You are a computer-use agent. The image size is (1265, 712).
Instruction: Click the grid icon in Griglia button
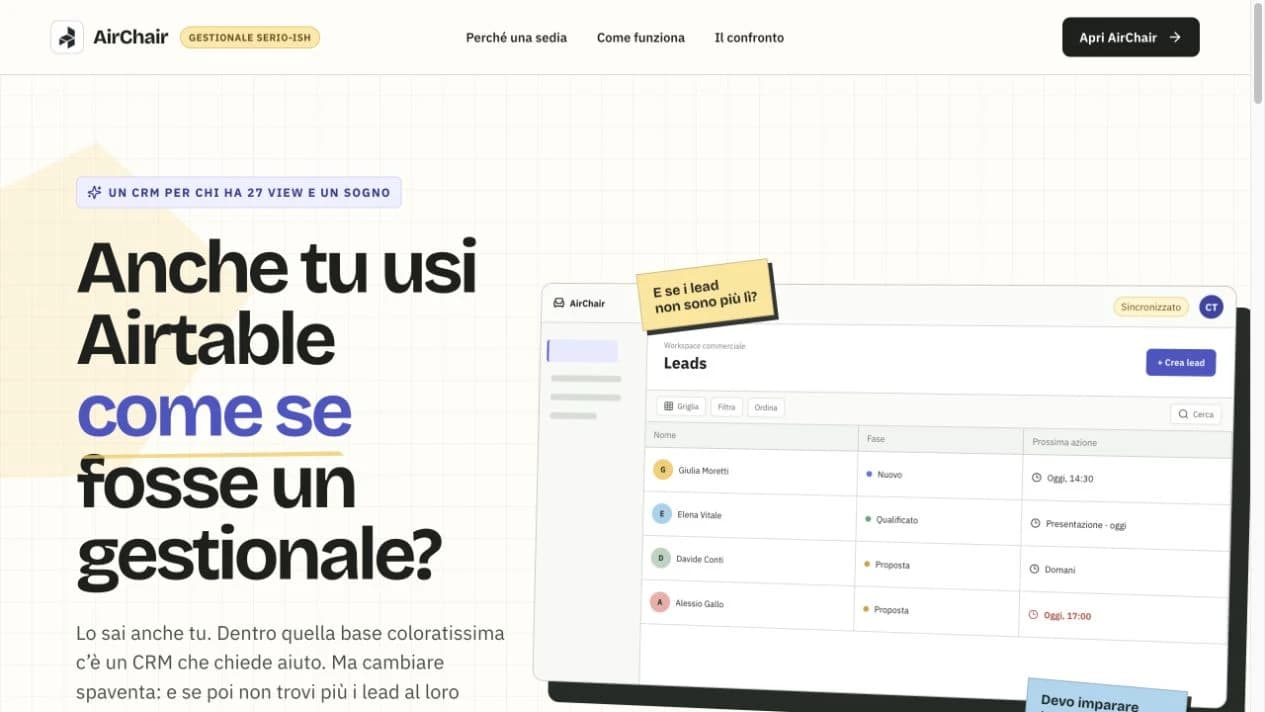(x=669, y=407)
